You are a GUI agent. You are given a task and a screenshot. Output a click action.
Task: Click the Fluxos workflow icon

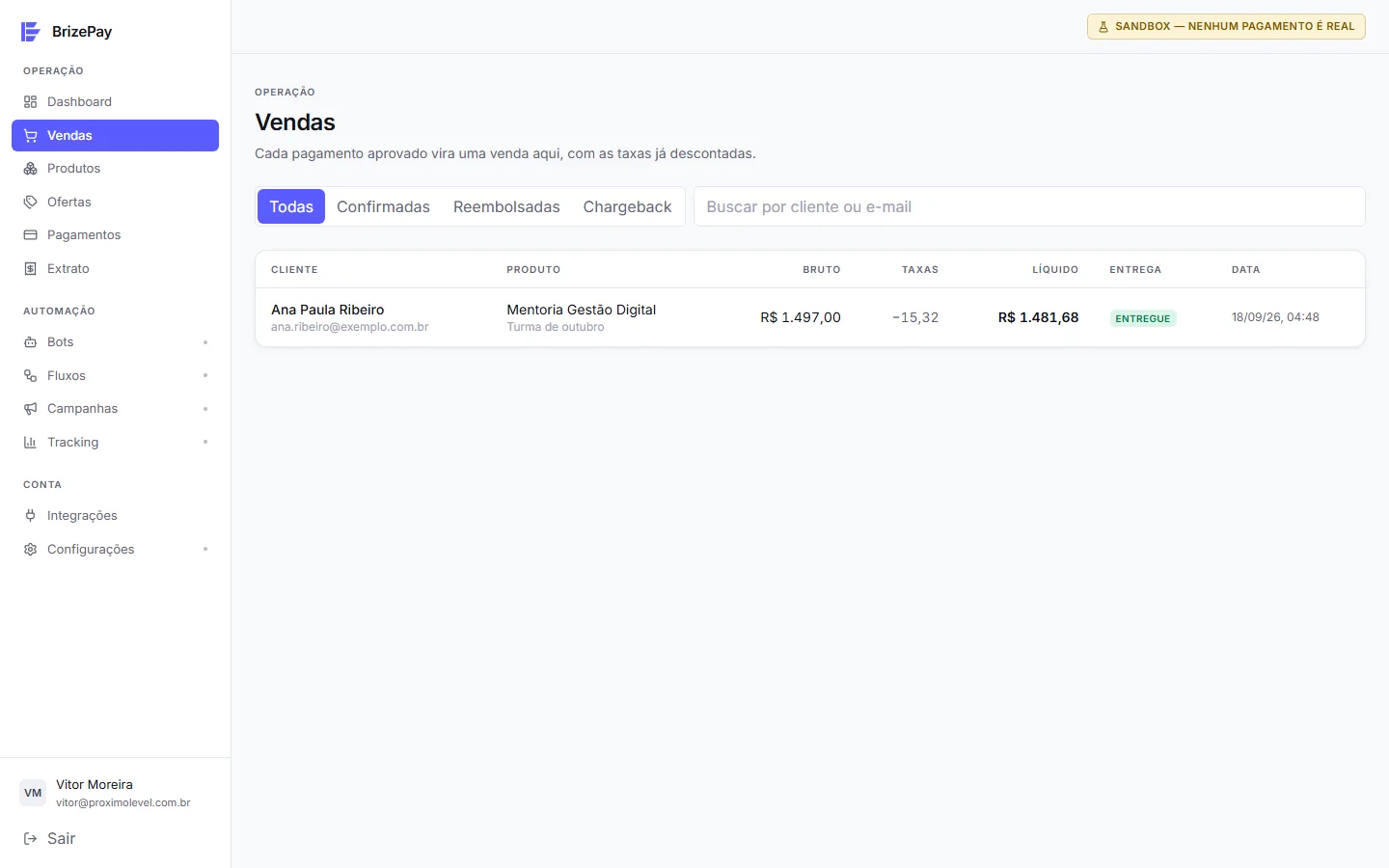(30, 376)
